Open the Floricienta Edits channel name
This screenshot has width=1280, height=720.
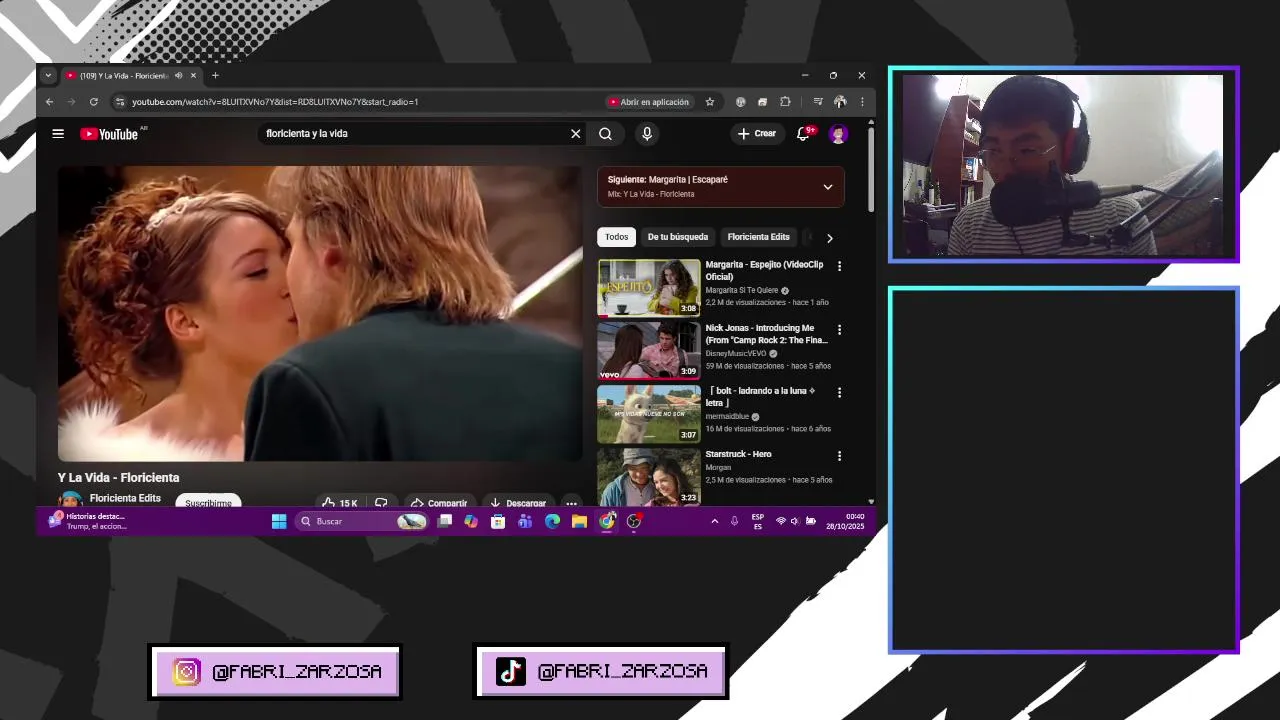point(125,498)
